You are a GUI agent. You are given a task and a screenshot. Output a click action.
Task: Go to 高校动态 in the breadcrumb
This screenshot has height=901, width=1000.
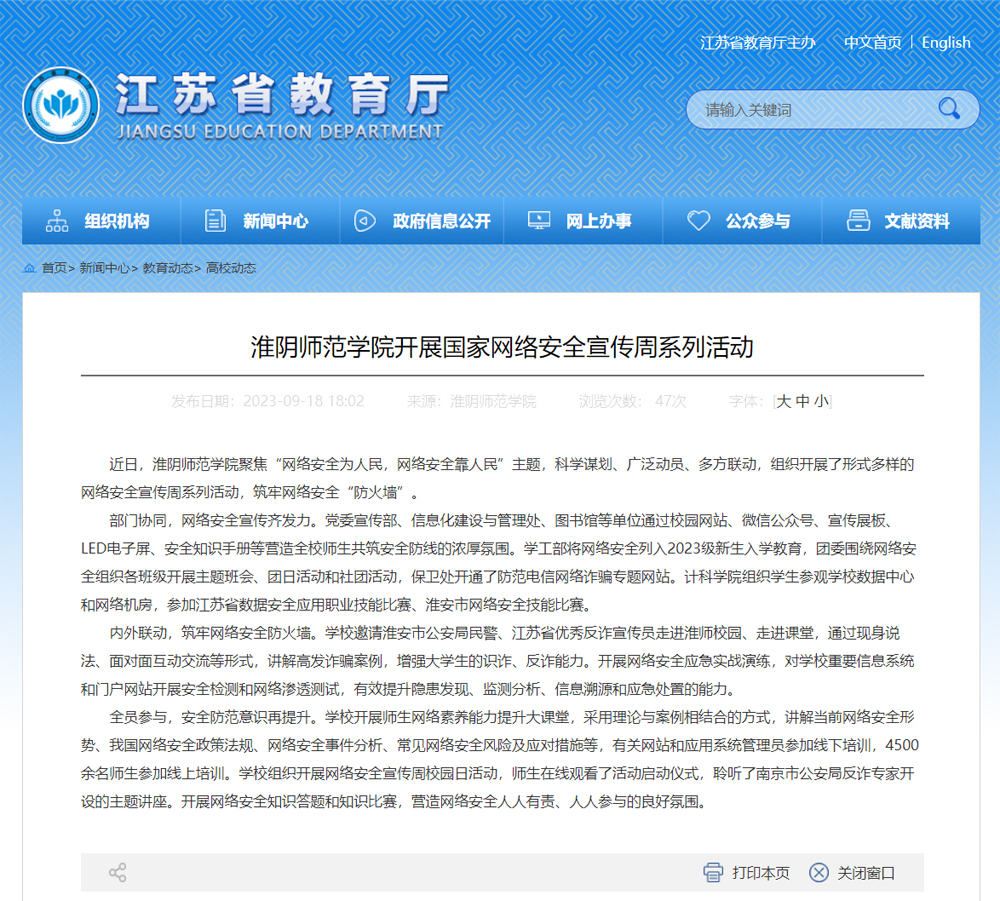click(x=231, y=268)
